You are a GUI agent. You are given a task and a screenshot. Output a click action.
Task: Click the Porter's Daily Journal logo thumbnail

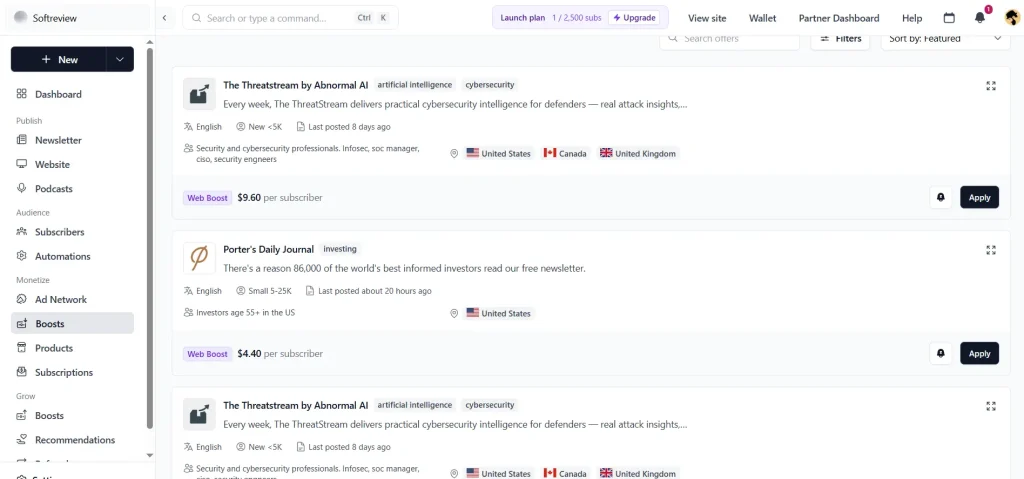click(x=199, y=258)
